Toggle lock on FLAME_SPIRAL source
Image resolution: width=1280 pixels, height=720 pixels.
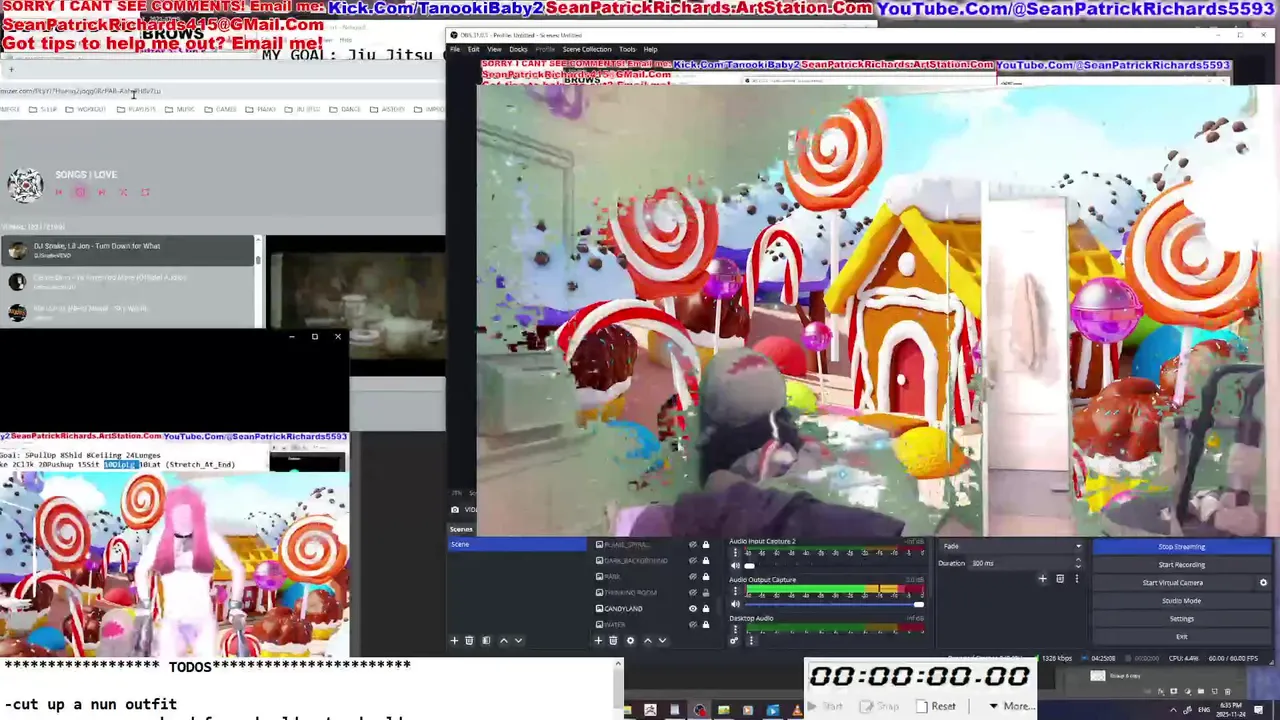point(705,544)
